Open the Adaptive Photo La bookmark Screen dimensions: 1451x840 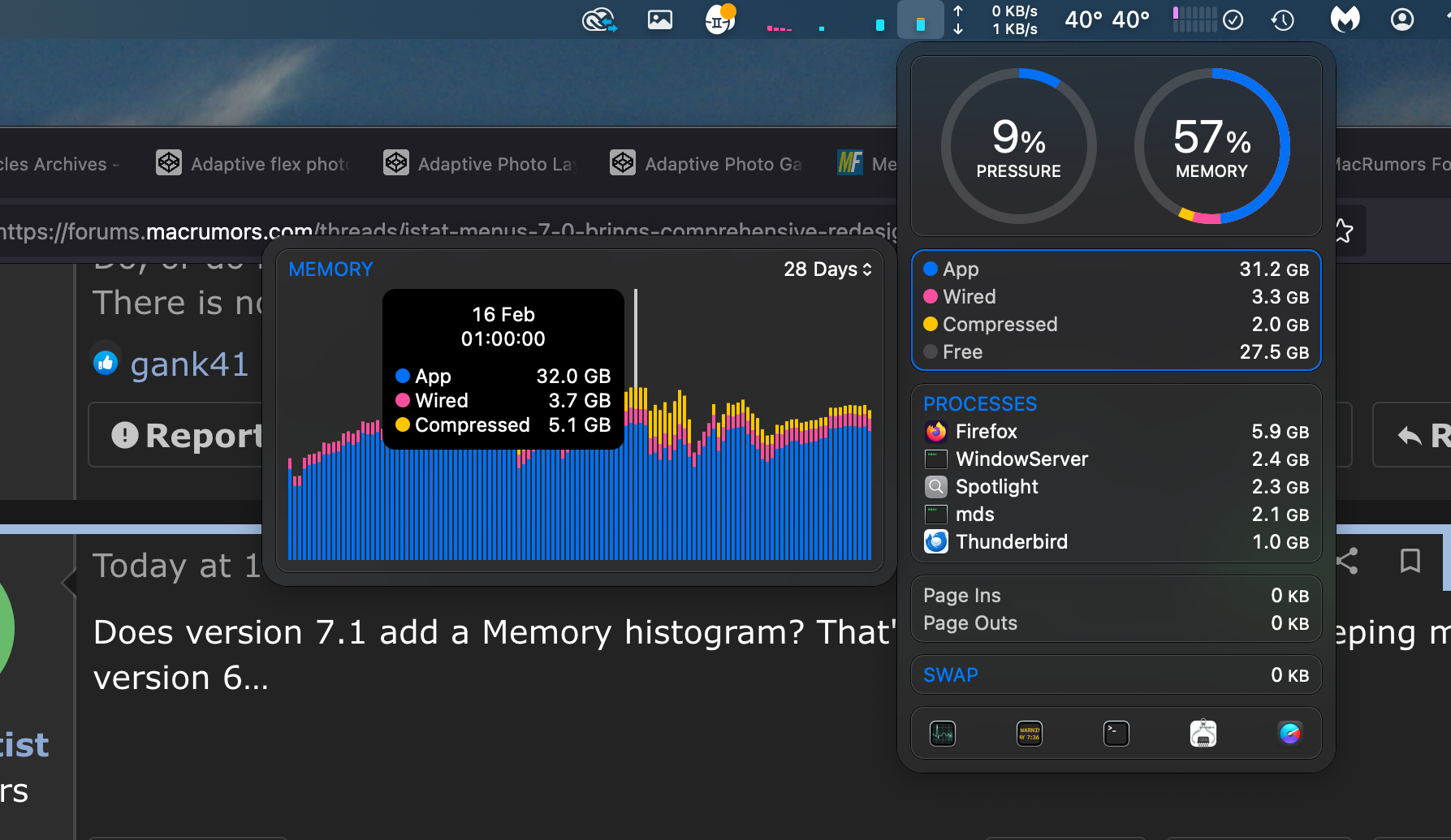[480, 164]
